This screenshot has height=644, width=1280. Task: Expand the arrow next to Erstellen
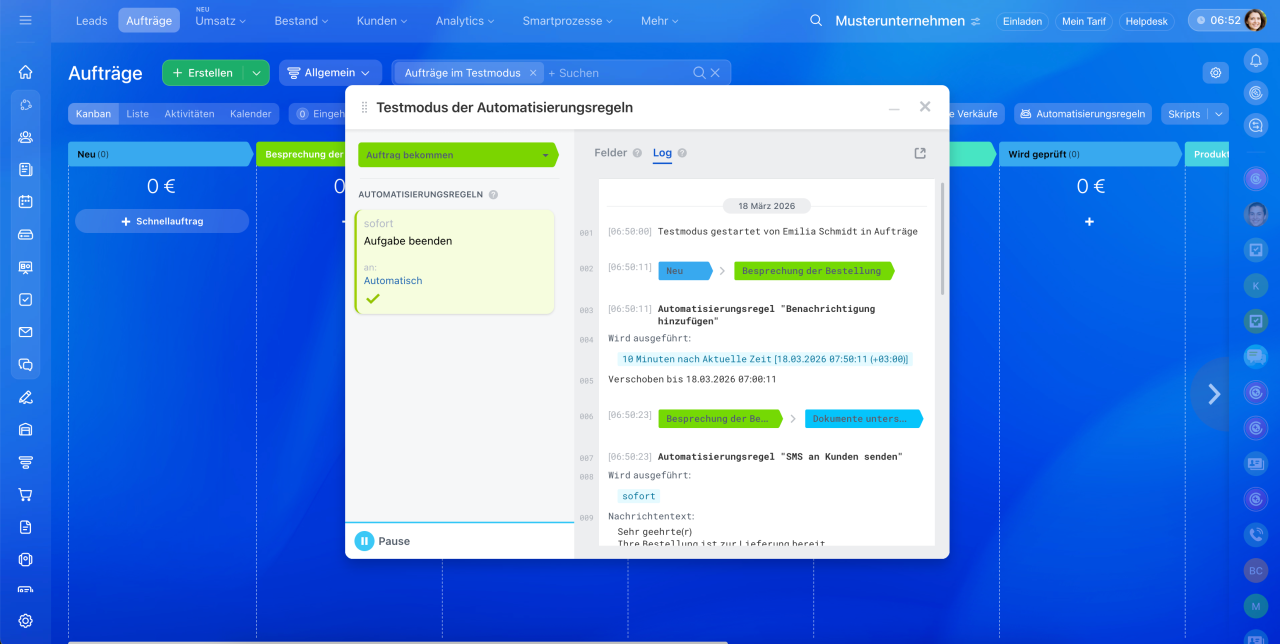(257, 73)
